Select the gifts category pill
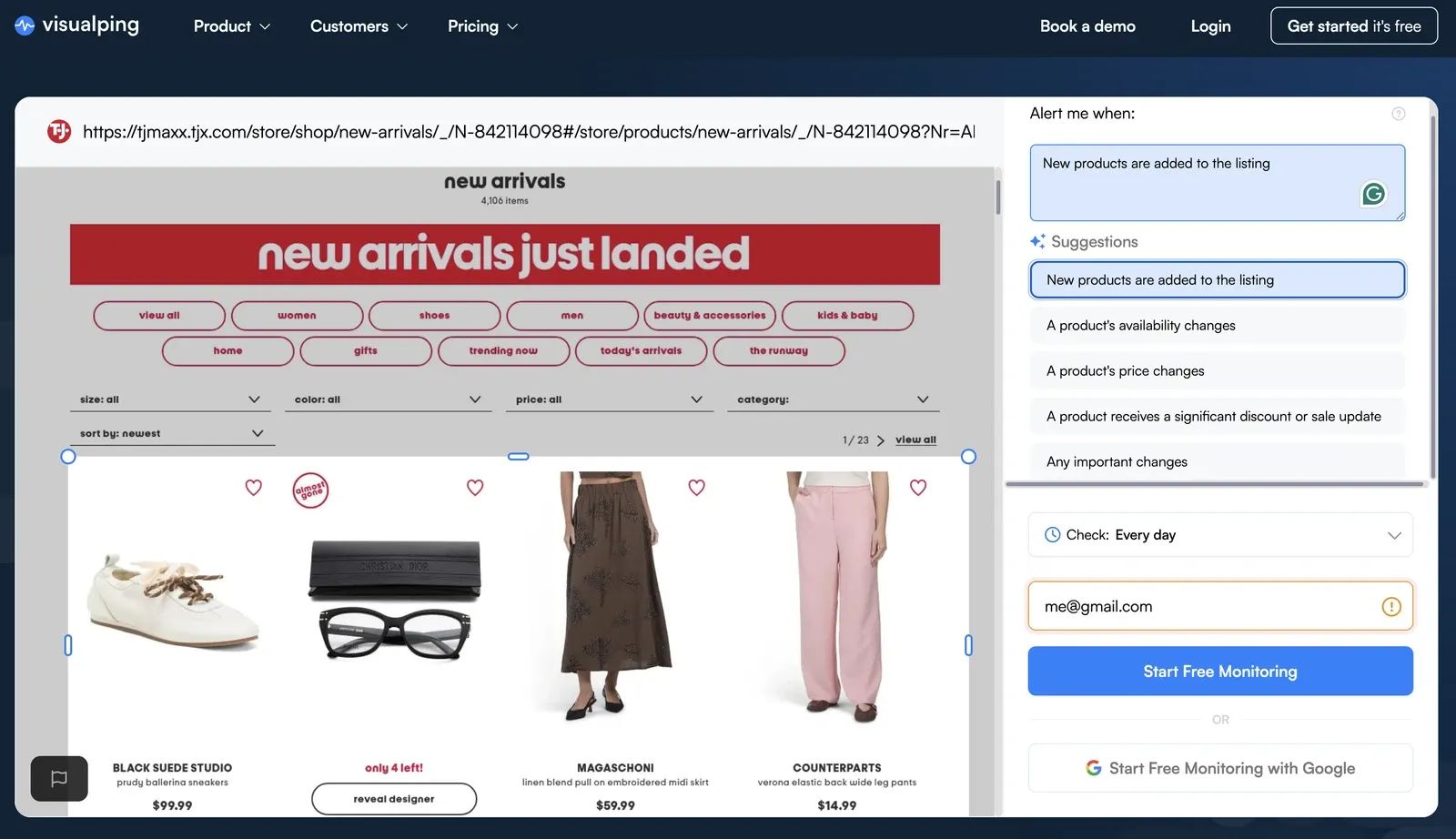 [366, 351]
